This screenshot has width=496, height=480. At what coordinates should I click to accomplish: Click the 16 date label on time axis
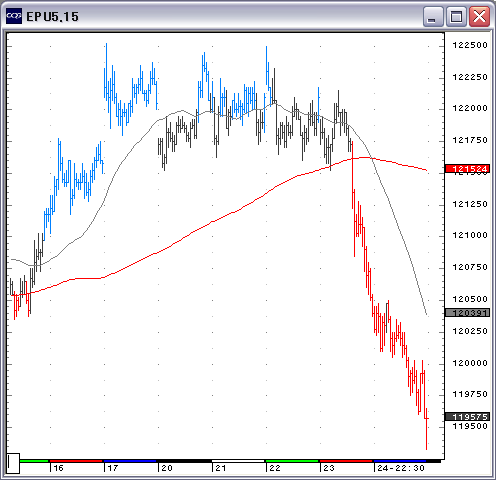[58, 468]
